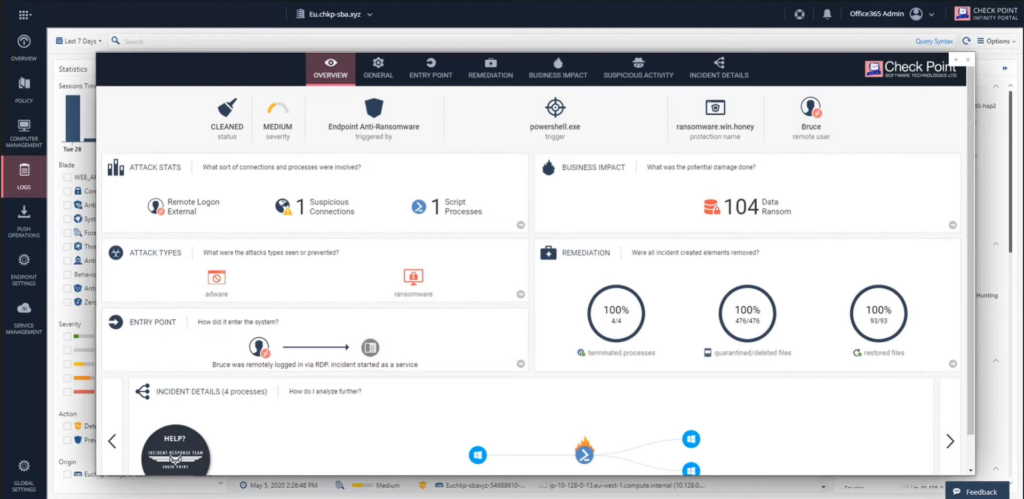Viewport: 1024px width, 499px height.
Task: Go to the next report slide arrow
Action: (x=950, y=442)
